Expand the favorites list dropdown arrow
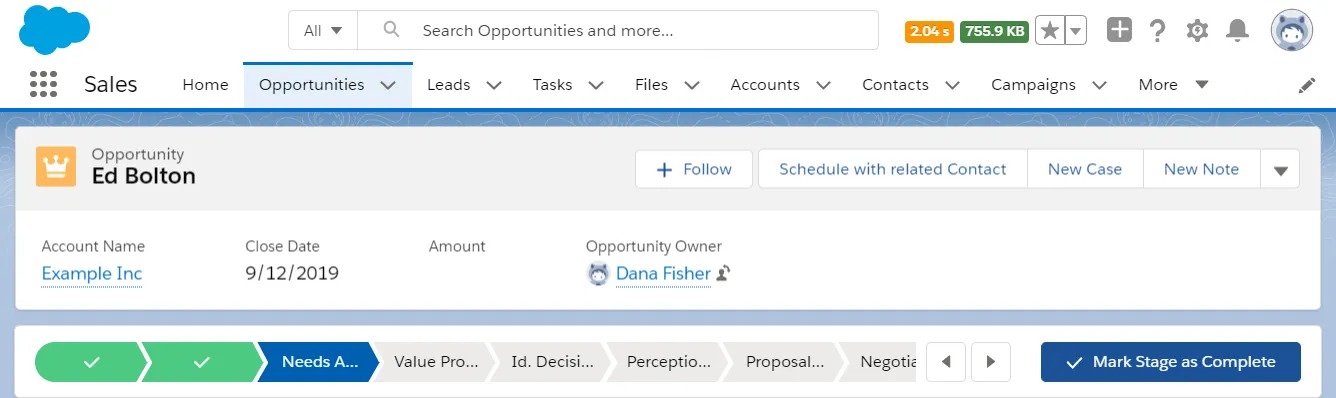1336x398 pixels. (x=1075, y=31)
